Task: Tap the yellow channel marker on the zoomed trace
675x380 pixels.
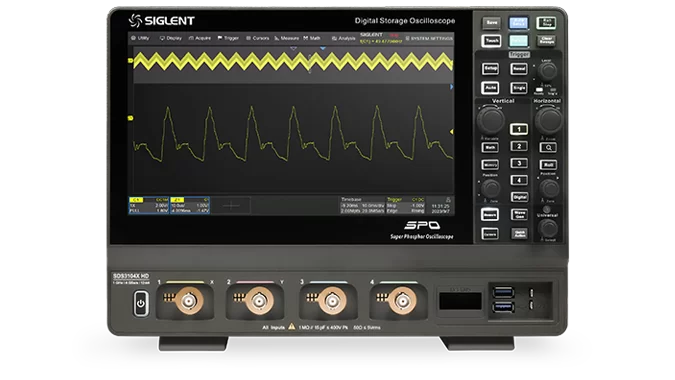Action: point(130,118)
